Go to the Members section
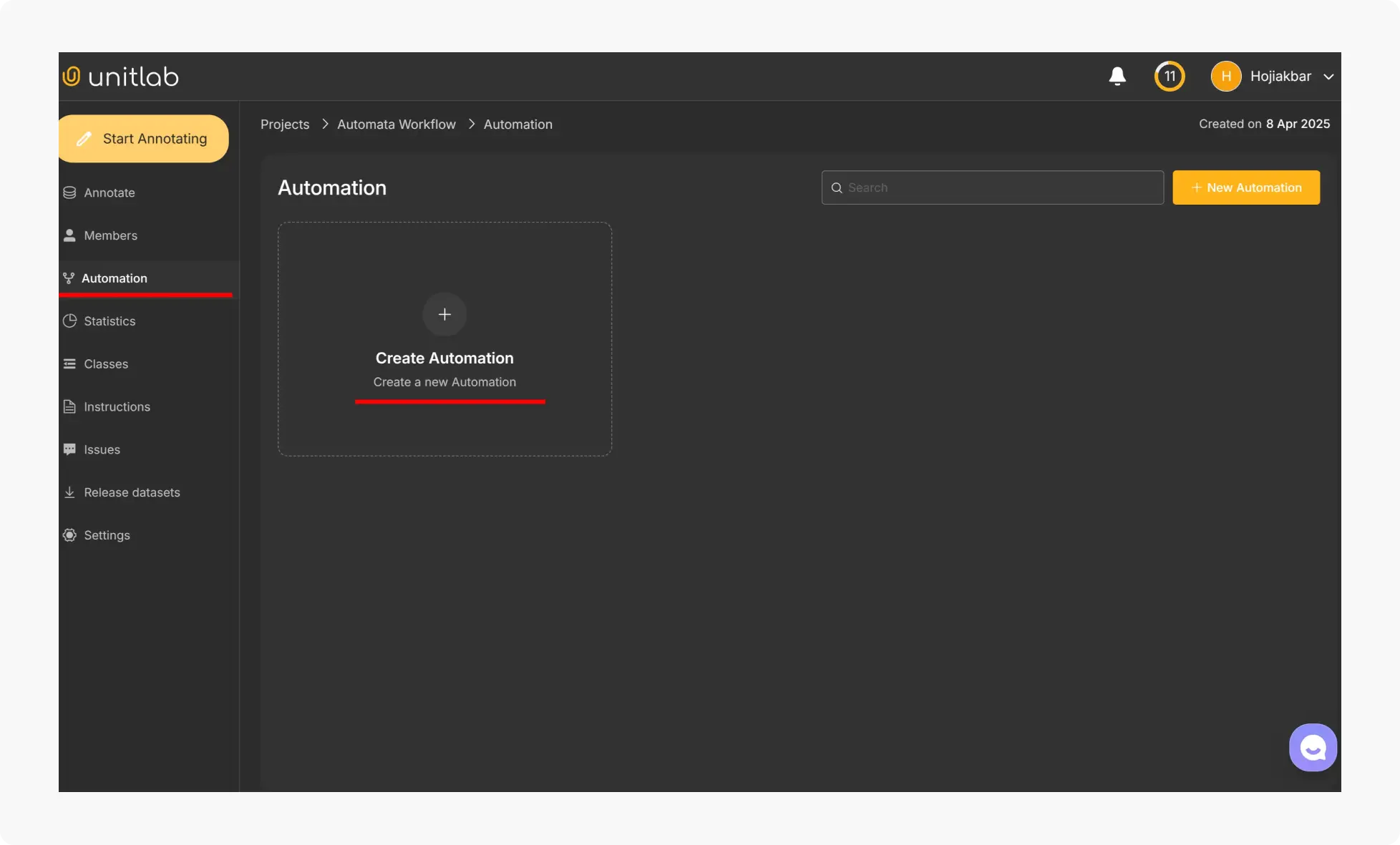Image resolution: width=1400 pixels, height=845 pixels. pyautogui.click(x=110, y=235)
